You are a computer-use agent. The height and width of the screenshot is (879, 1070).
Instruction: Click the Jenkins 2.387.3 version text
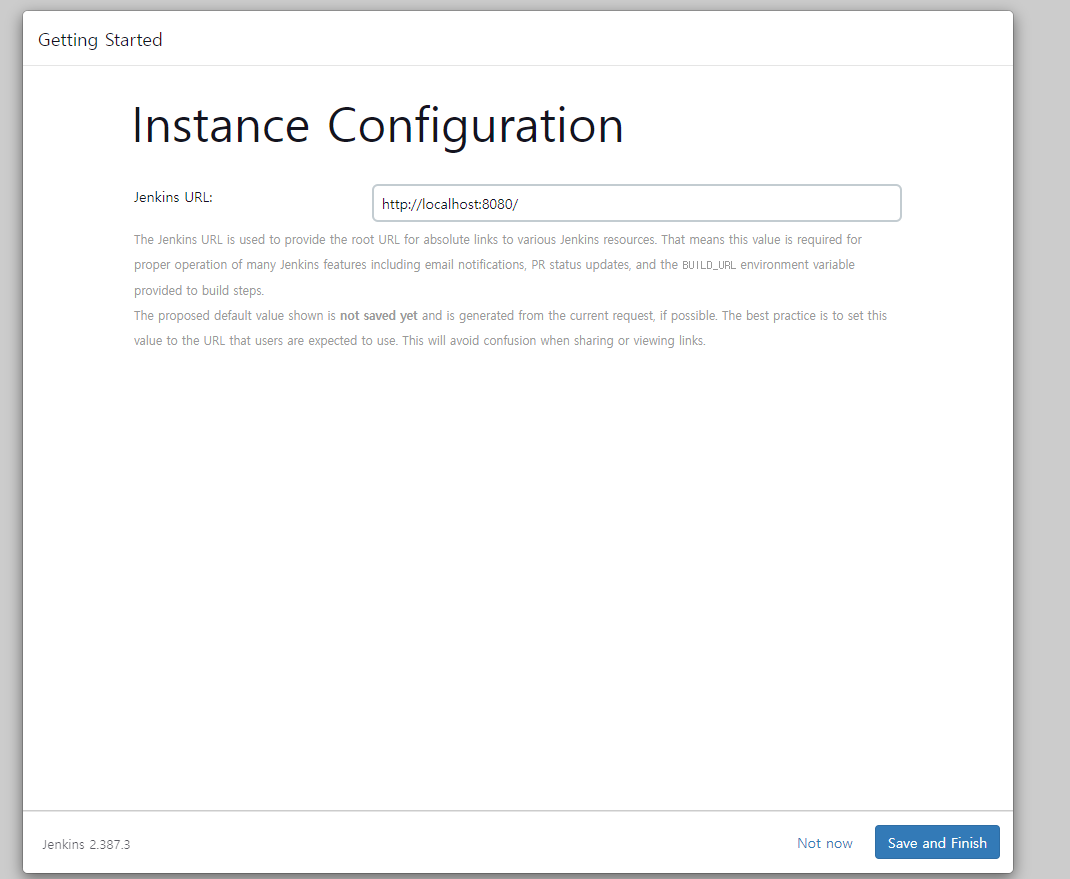tap(86, 844)
